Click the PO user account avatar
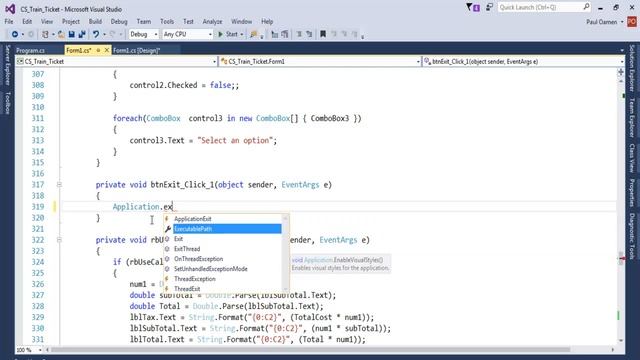This screenshot has height=360, width=640. click(632, 22)
